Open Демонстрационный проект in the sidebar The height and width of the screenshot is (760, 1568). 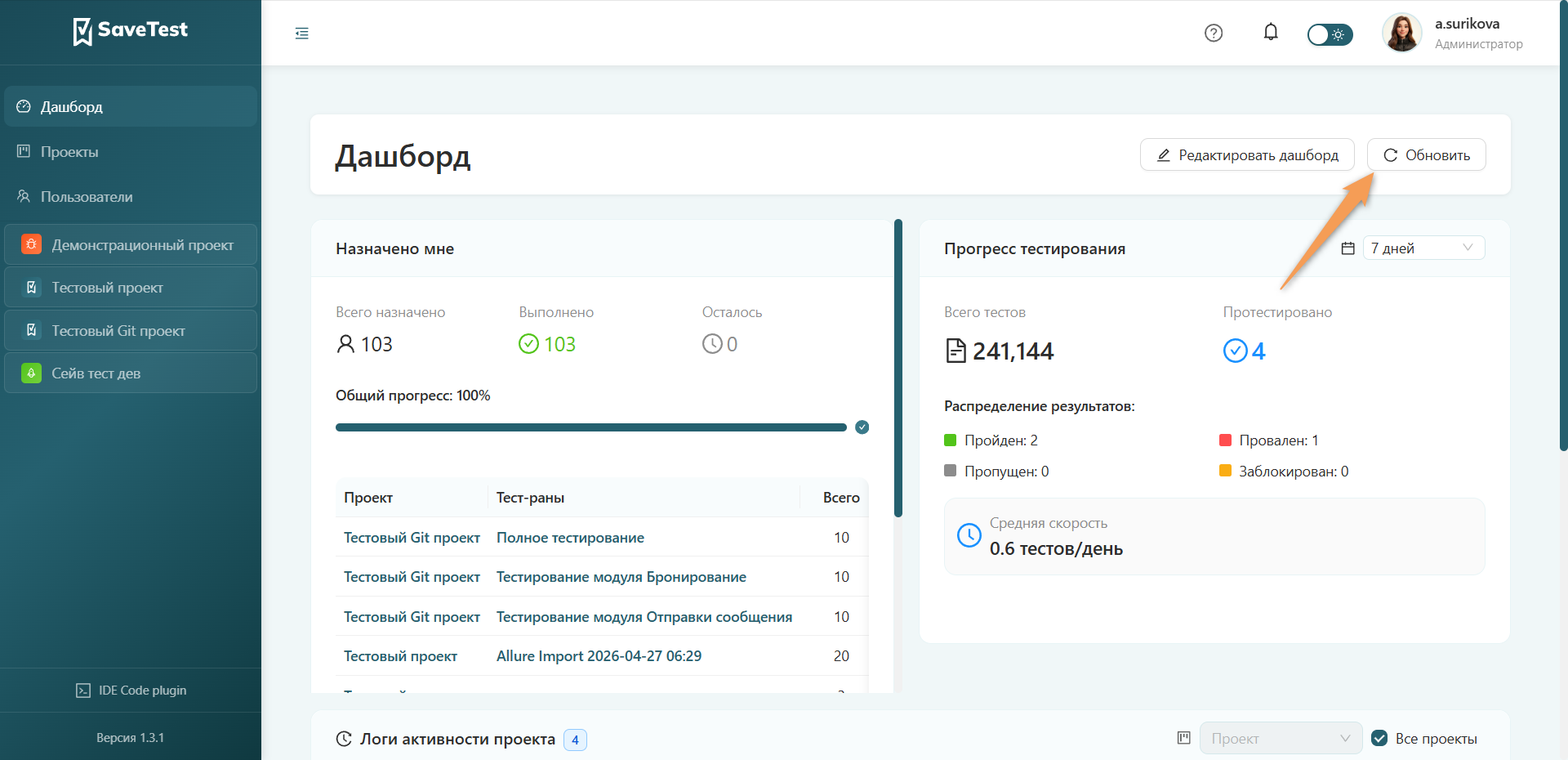[131, 244]
